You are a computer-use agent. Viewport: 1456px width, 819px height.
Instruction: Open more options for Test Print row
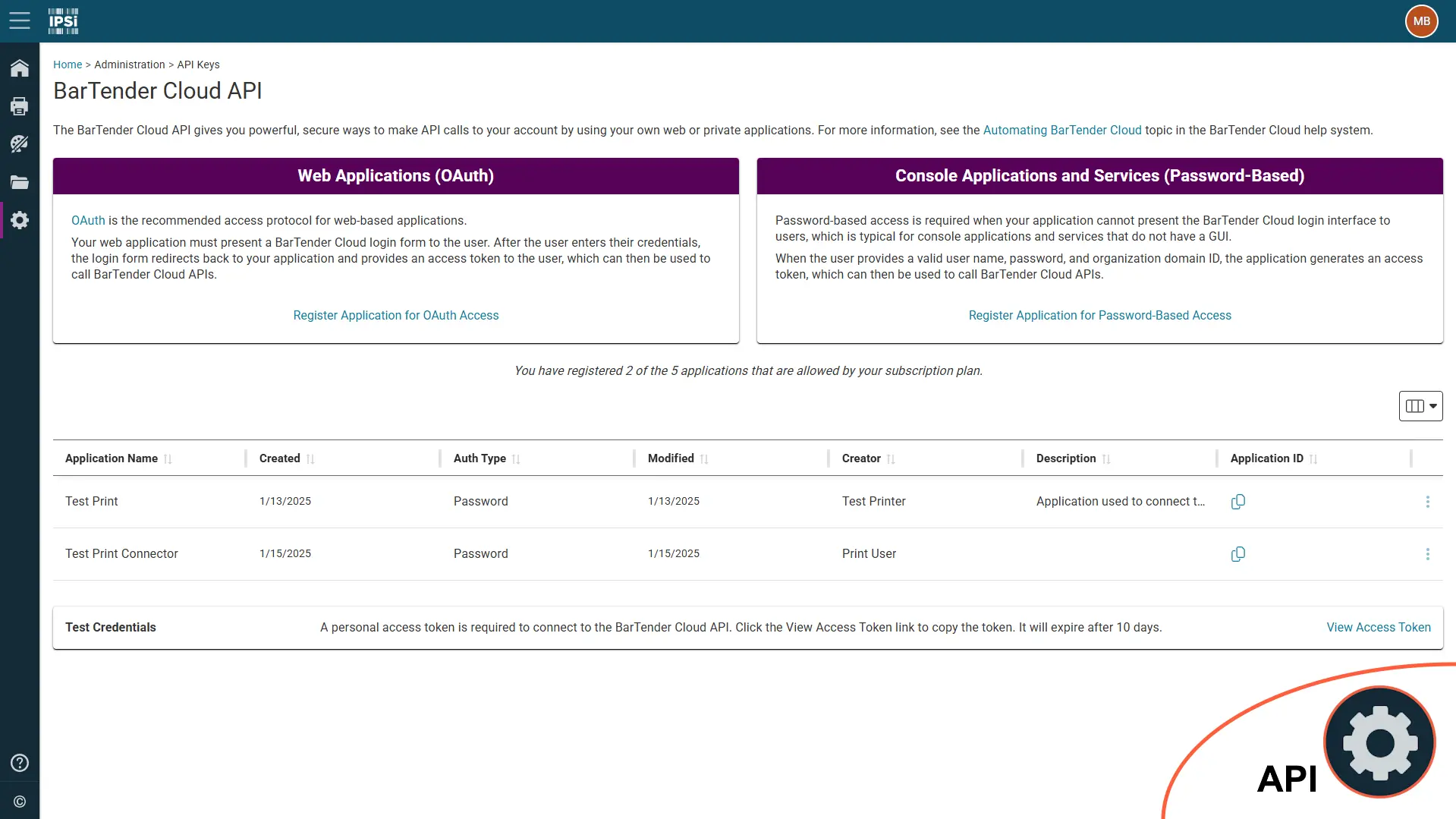(1427, 502)
